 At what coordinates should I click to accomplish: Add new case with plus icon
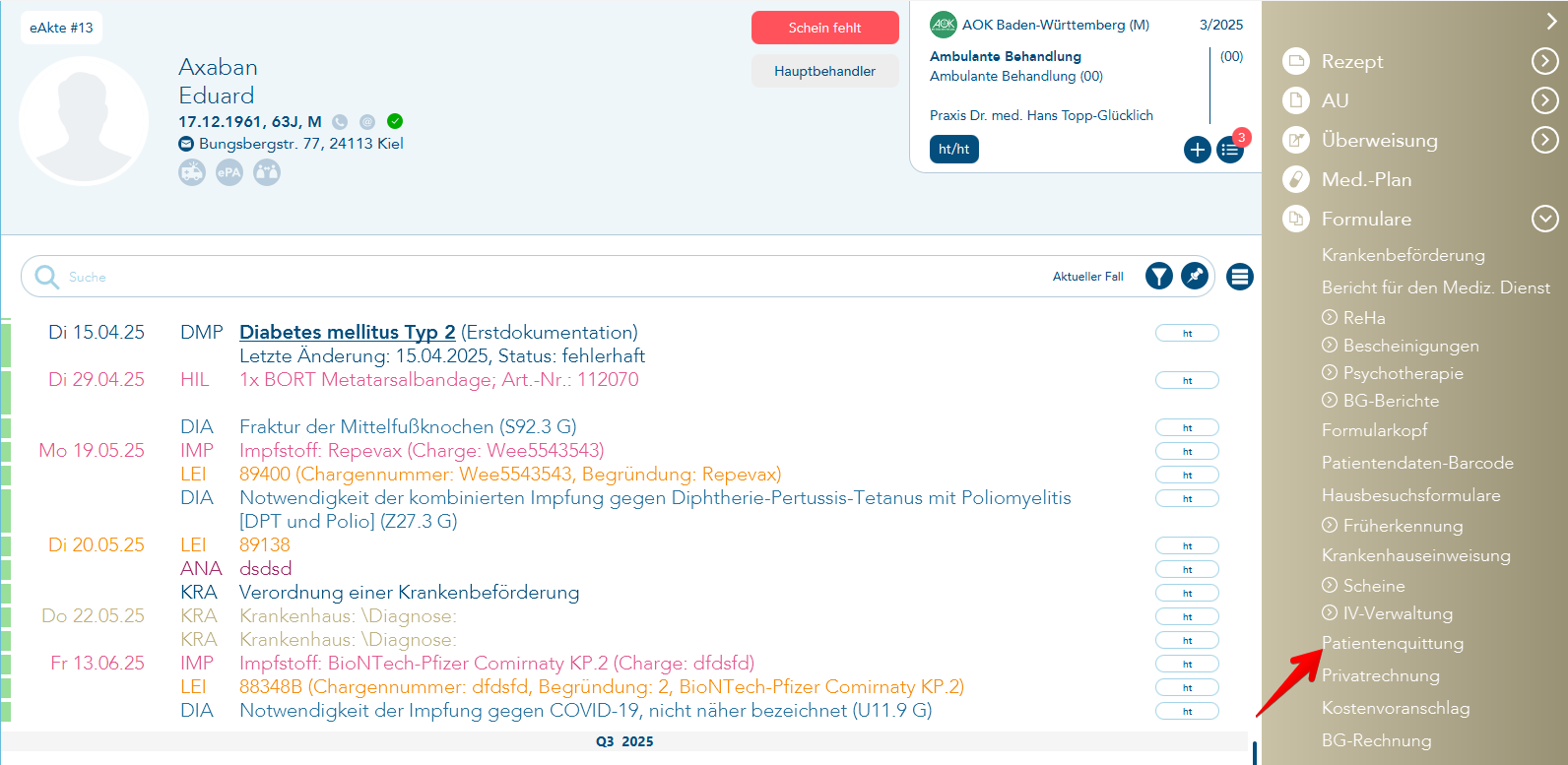point(1198,150)
